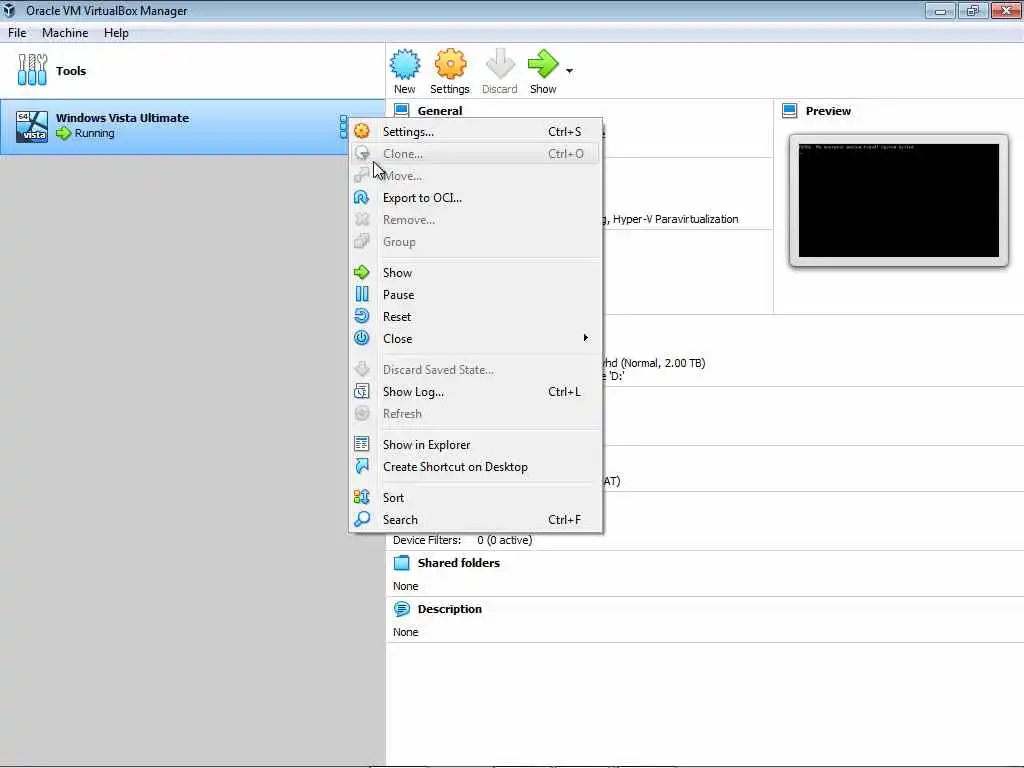This screenshot has height=768, width=1024.
Task: Click the New machine toolbar icon
Action: point(404,64)
